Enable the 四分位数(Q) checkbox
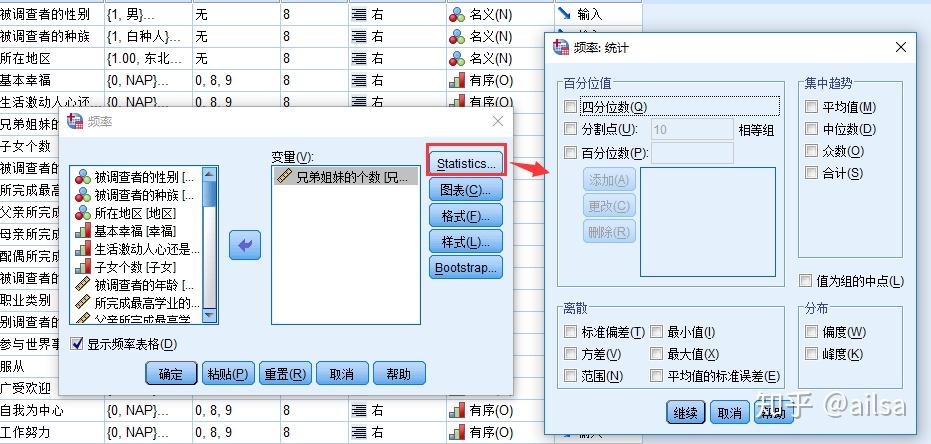931x444 pixels. (571, 107)
